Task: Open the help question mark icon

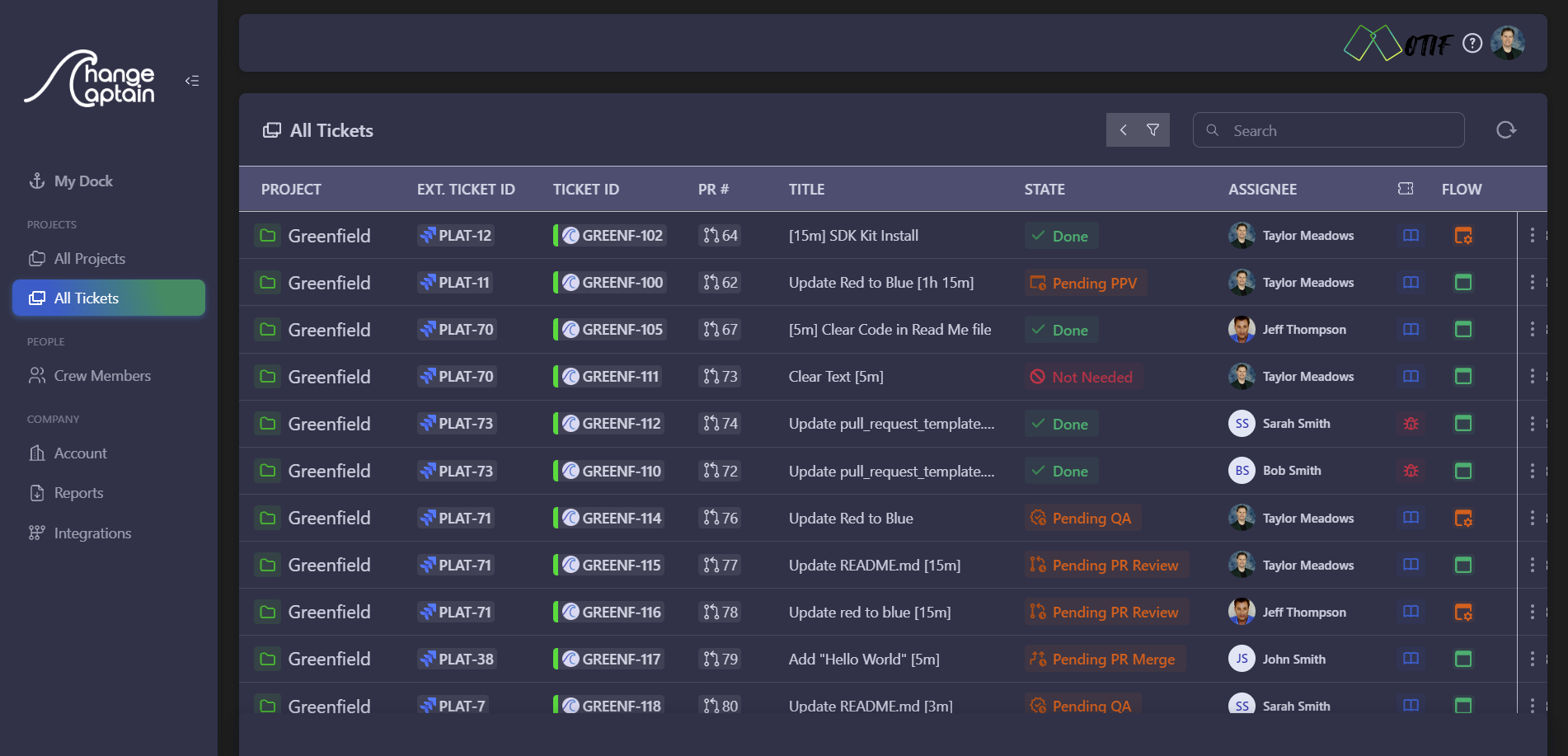Action: [x=1472, y=43]
